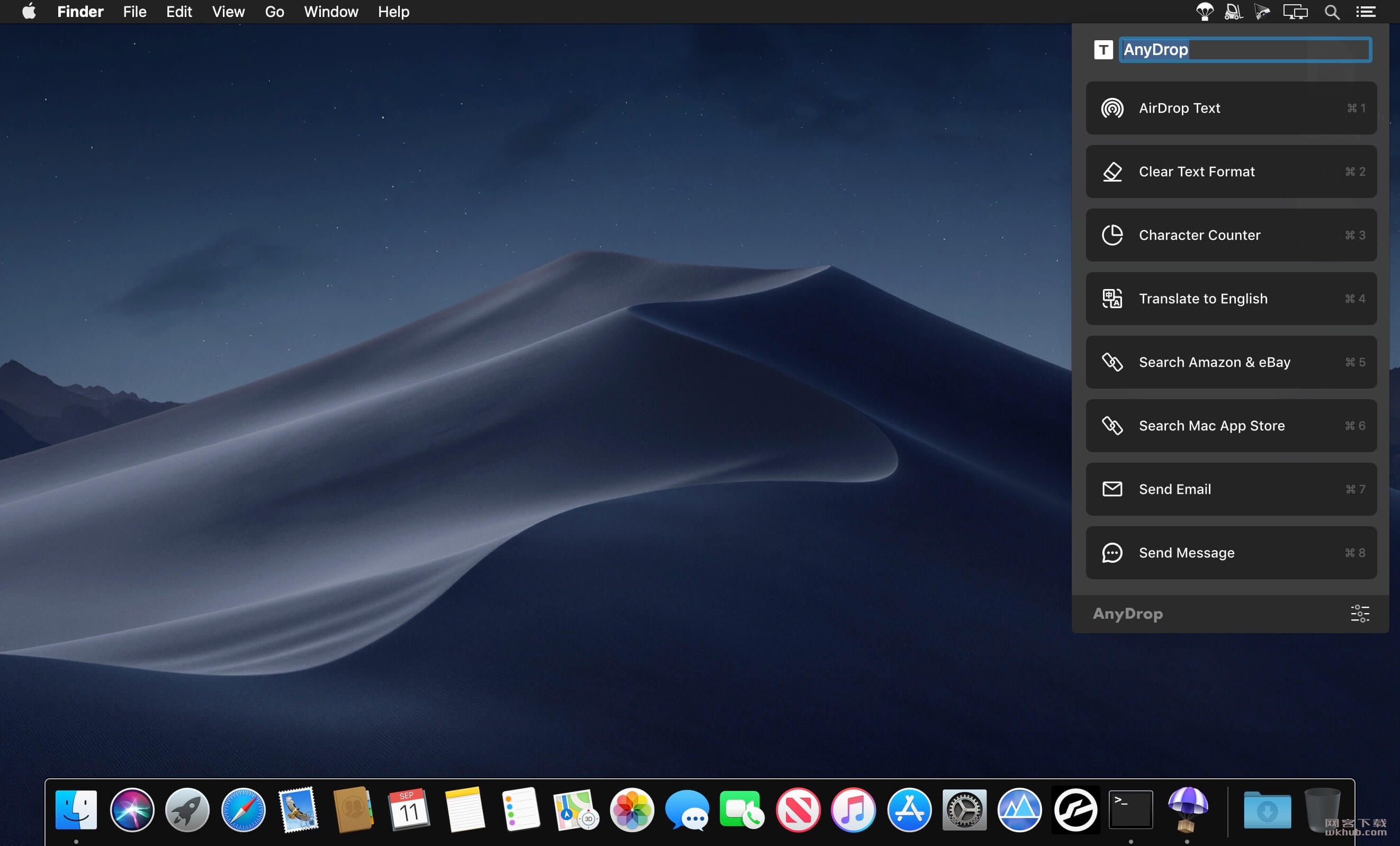The width and height of the screenshot is (1400, 846).
Task: Click the AnyDrop text input field
Action: [1245, 50]
